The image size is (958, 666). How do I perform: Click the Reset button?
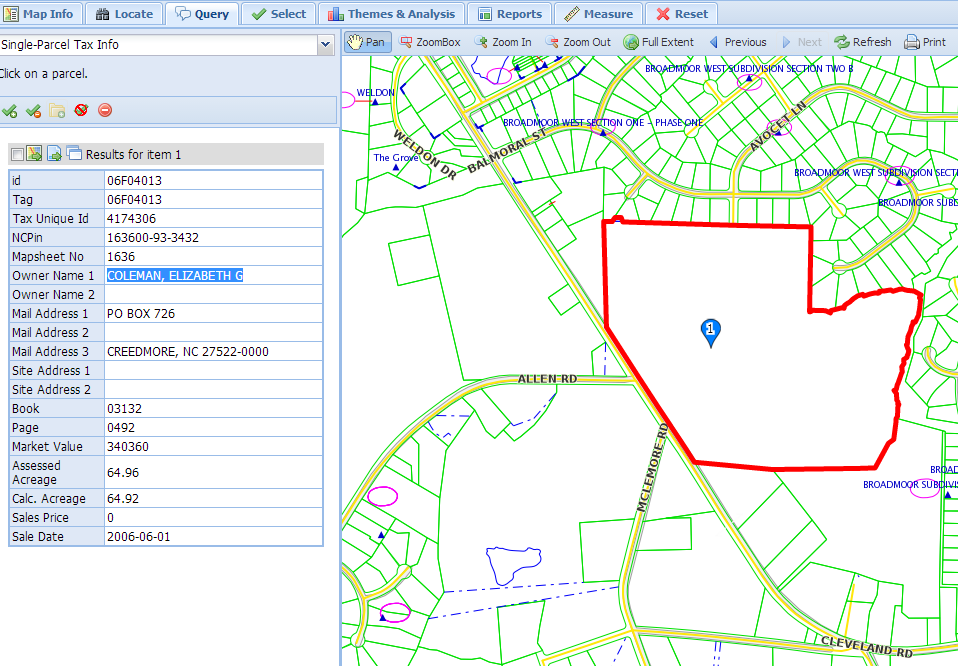click(x=681, y=14)
